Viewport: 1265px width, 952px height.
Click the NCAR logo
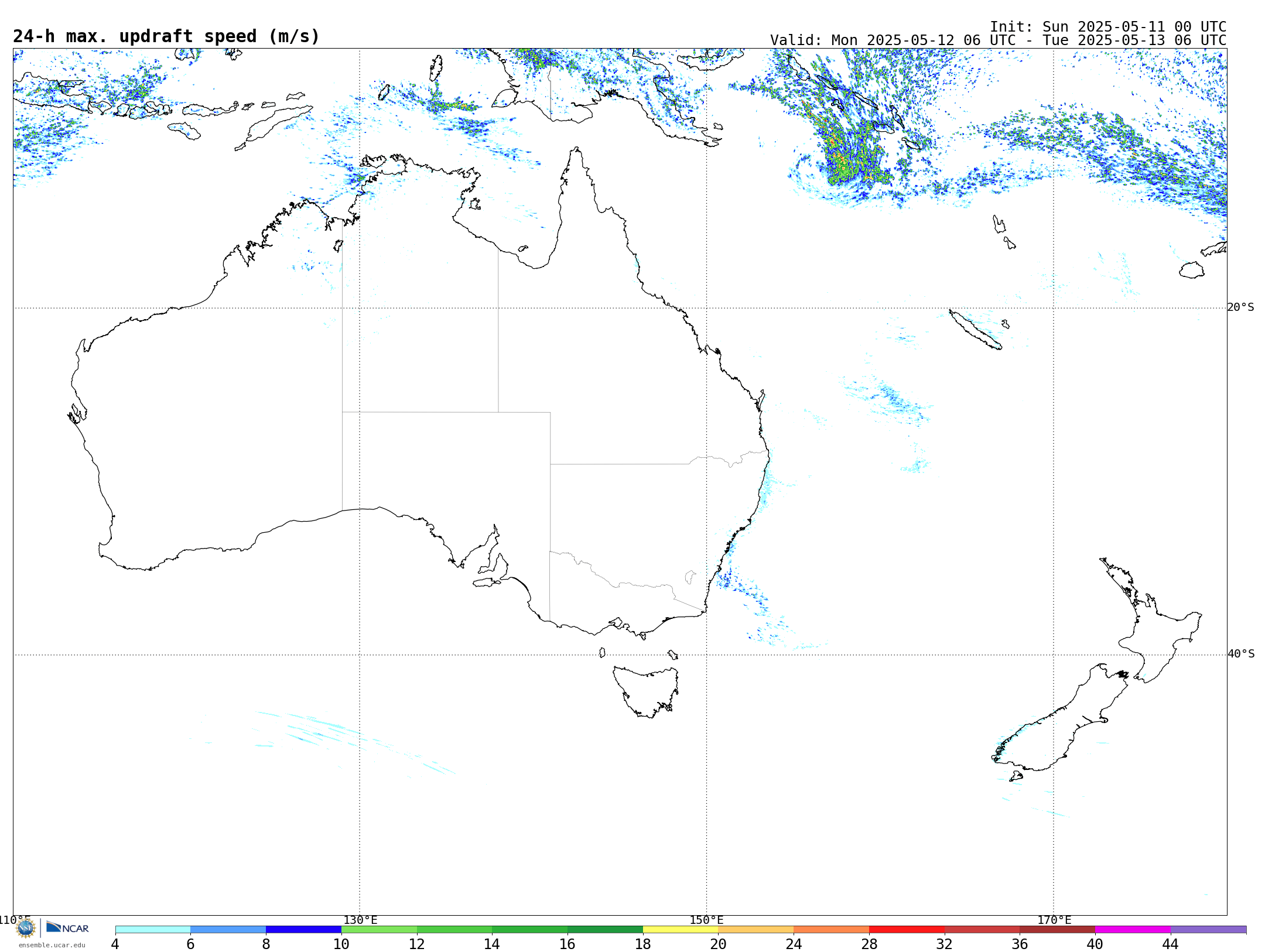tap(67, 927)
